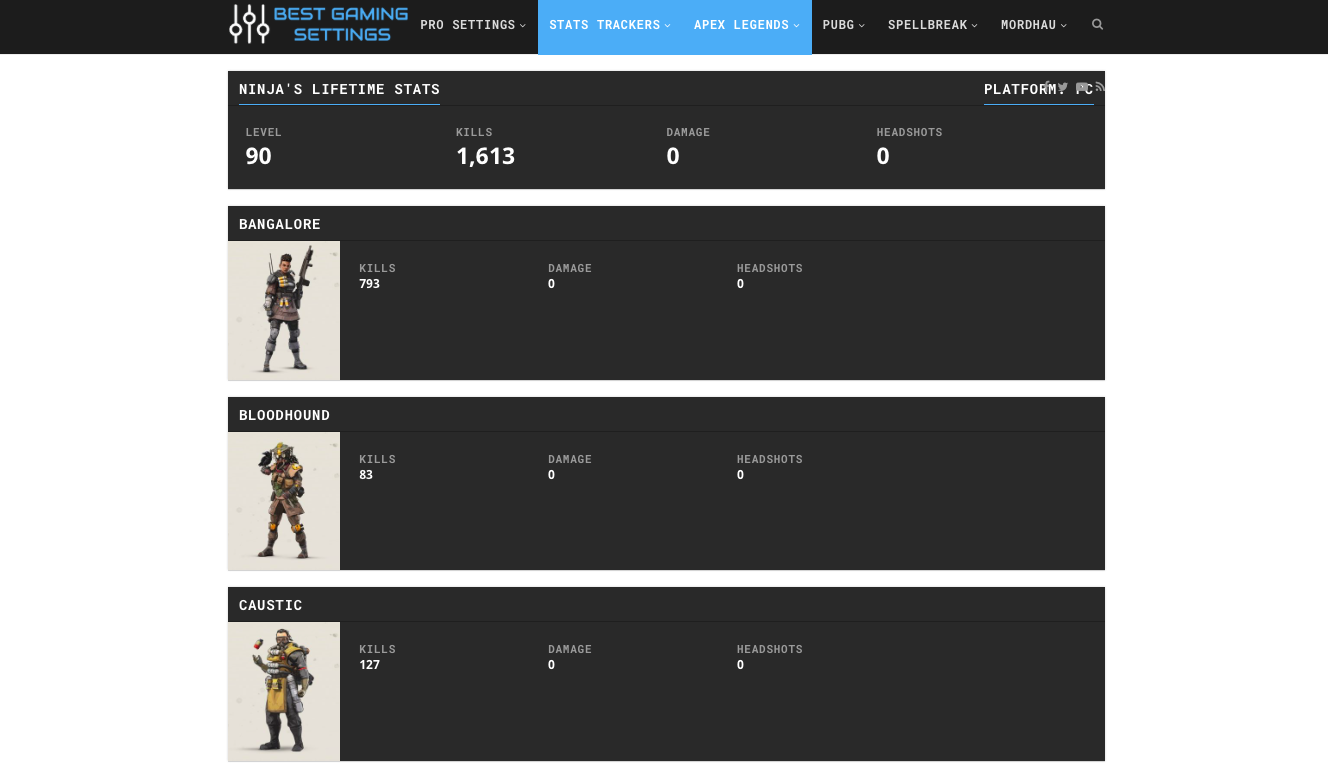Screen dimensions: 1328x766
Task: Click the Caustic character thumbnail
Action: 283,691
